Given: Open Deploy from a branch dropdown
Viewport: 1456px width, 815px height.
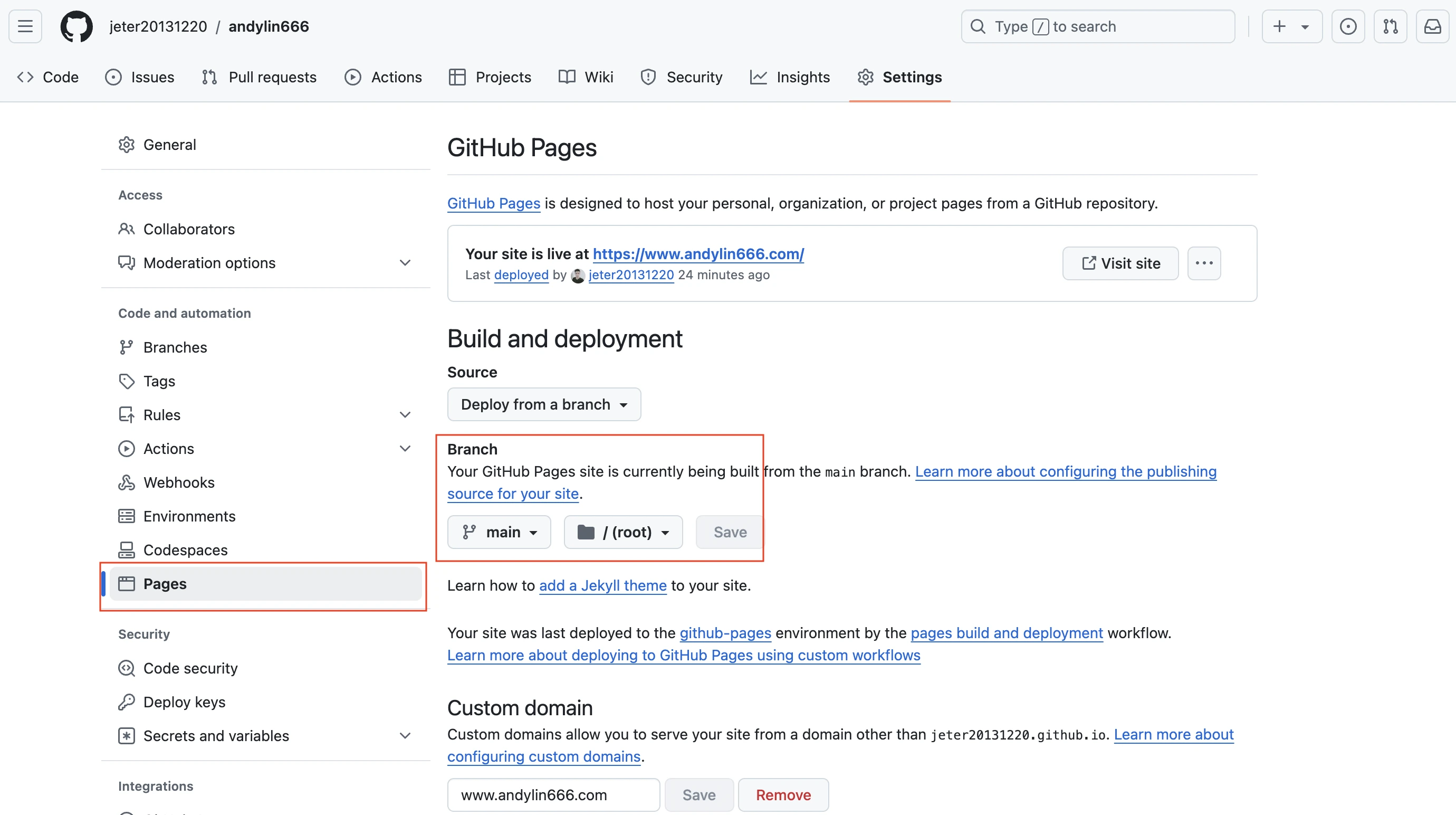Looking at the screenshot, I should pyautogui.click(x=544, y=404).
